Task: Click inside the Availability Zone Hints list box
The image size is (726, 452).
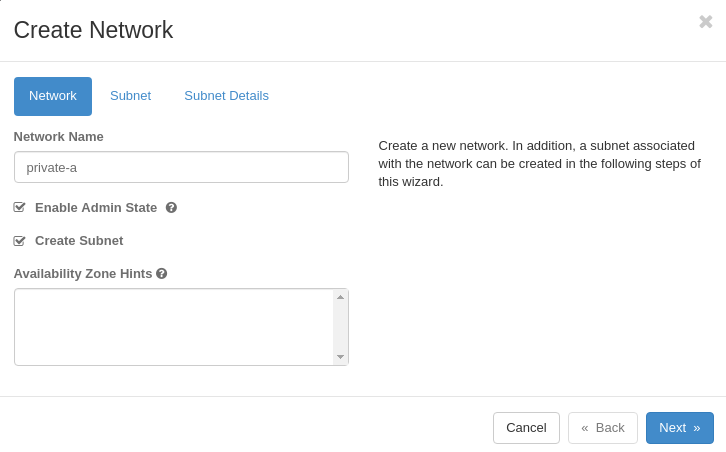Action: click(174, 327)
